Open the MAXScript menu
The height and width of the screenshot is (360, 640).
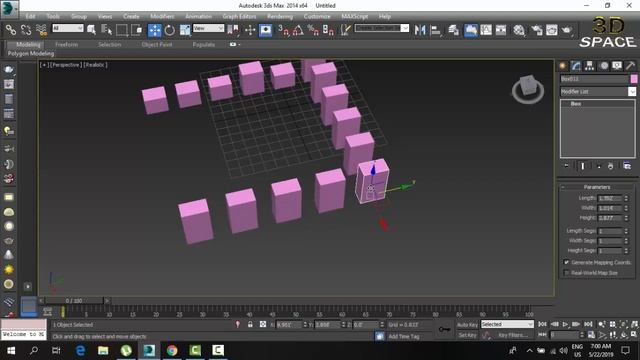point(354,16)
